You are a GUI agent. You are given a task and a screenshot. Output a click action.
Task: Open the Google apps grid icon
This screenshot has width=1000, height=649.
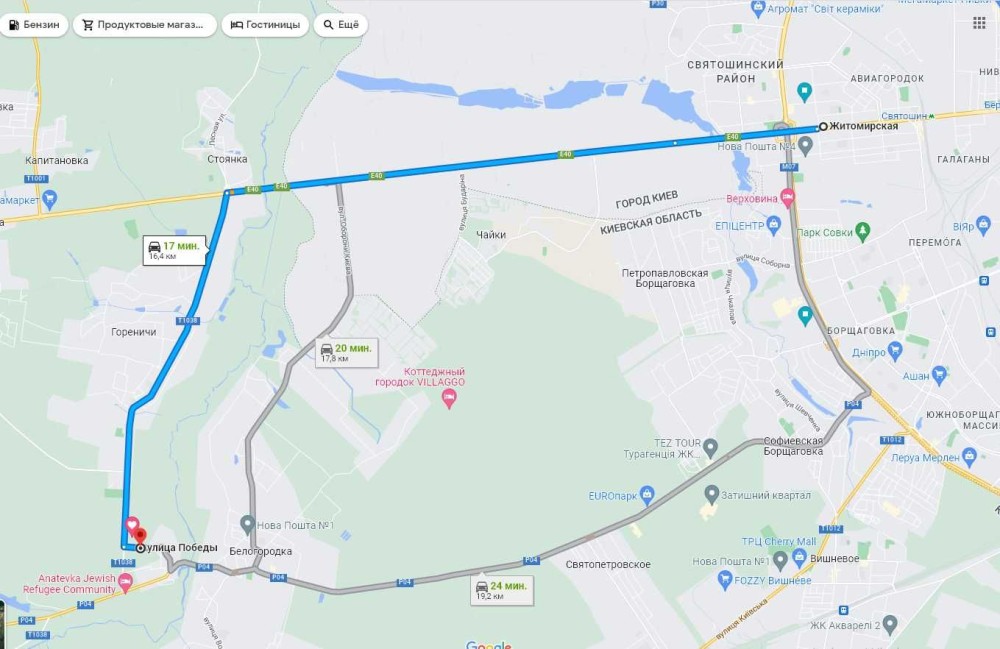pyautogui.click(x=980, y=23)
